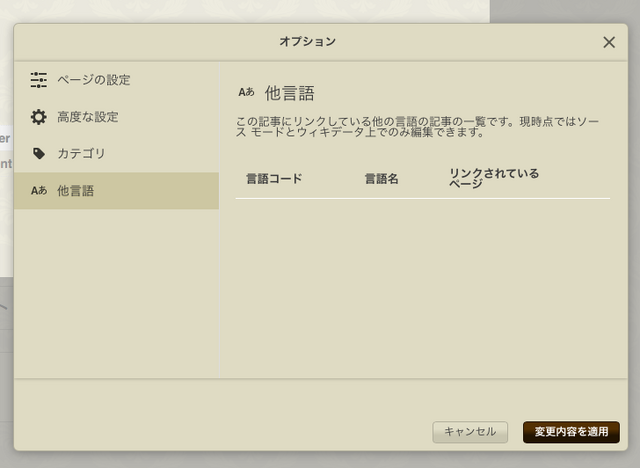Screen dimensions: 640x468
Task: Click the advanced settings gear icon
Action: pyautogui.click(x=39, y=117)
